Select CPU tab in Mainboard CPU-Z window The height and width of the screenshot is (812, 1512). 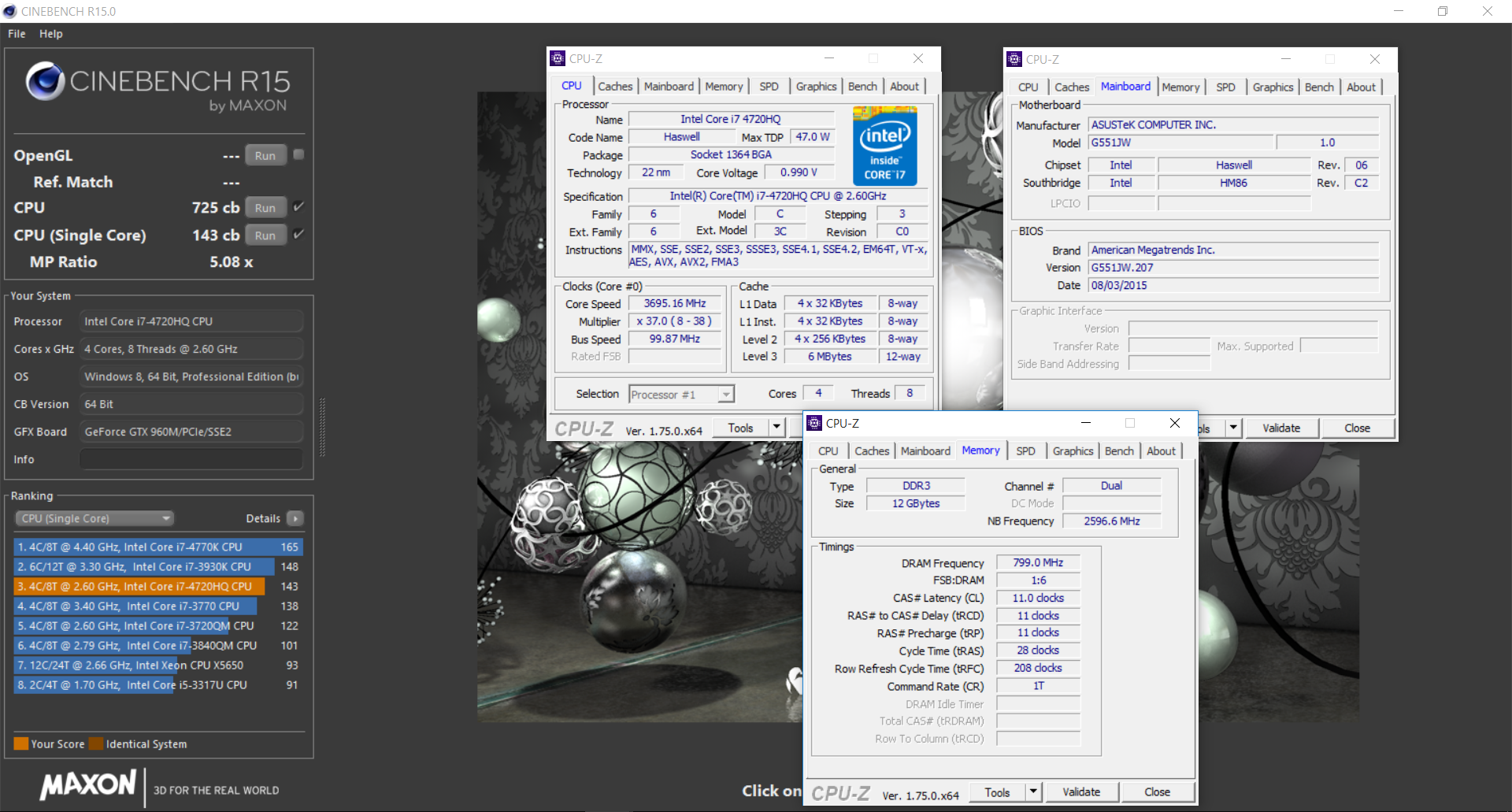coord(1028,87)
